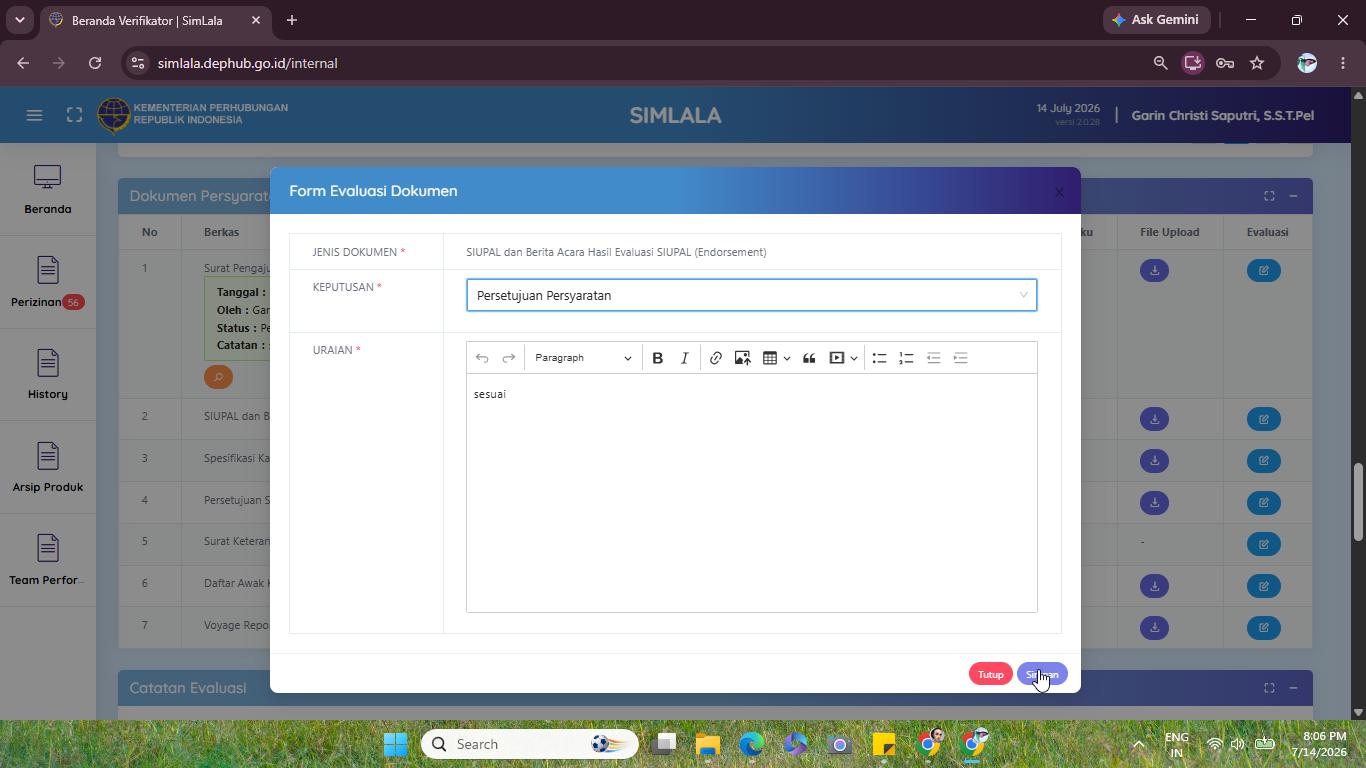
Task: Click the Redo icon in editor toolbar
Action: (x=508, y=358)
